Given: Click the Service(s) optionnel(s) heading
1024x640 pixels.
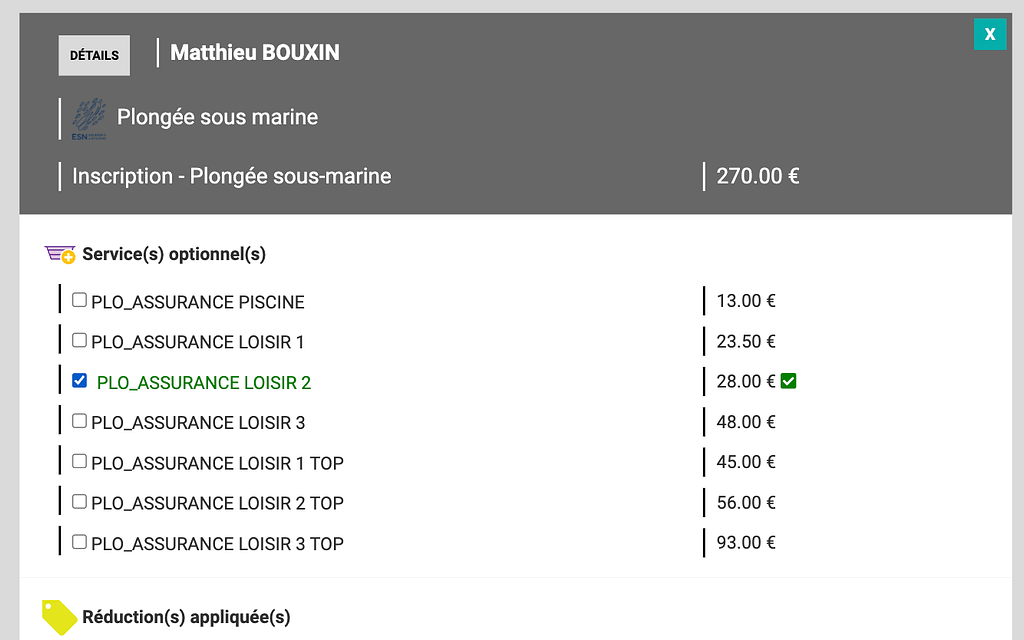Looking at the screenshot, I should coord(174,254).
